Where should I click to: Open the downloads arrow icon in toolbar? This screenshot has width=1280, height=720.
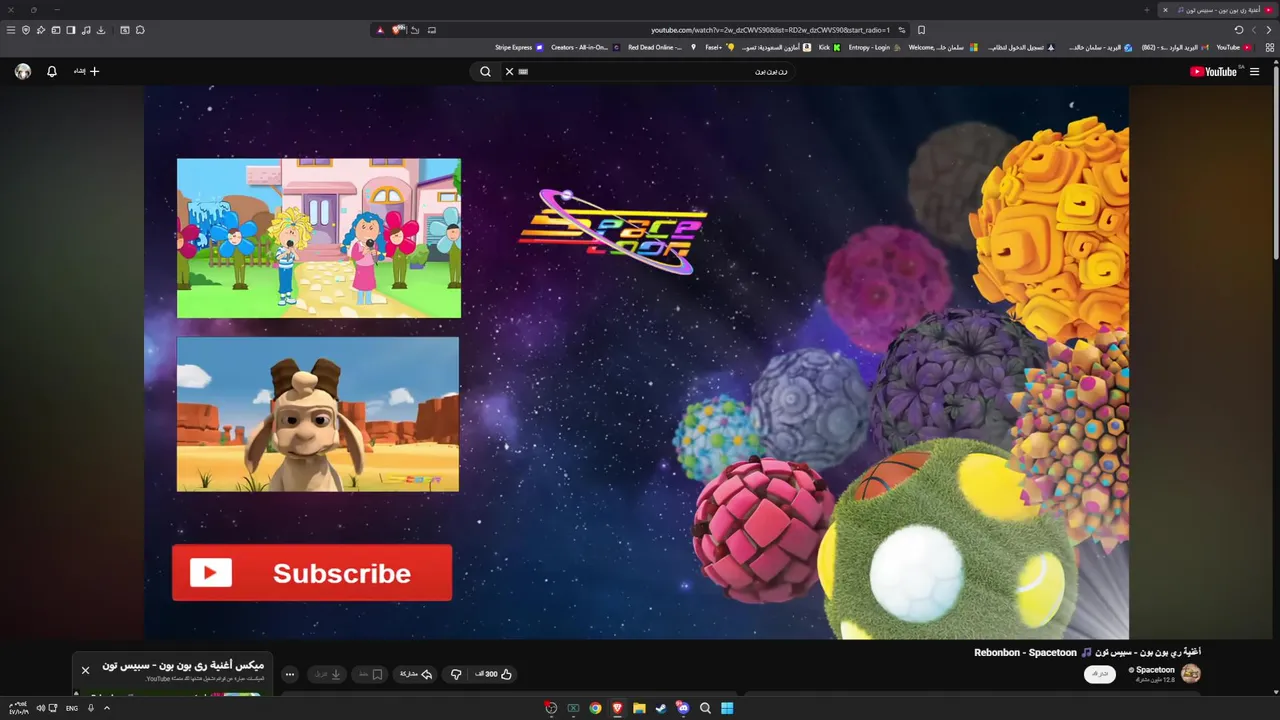click(101, 30)
